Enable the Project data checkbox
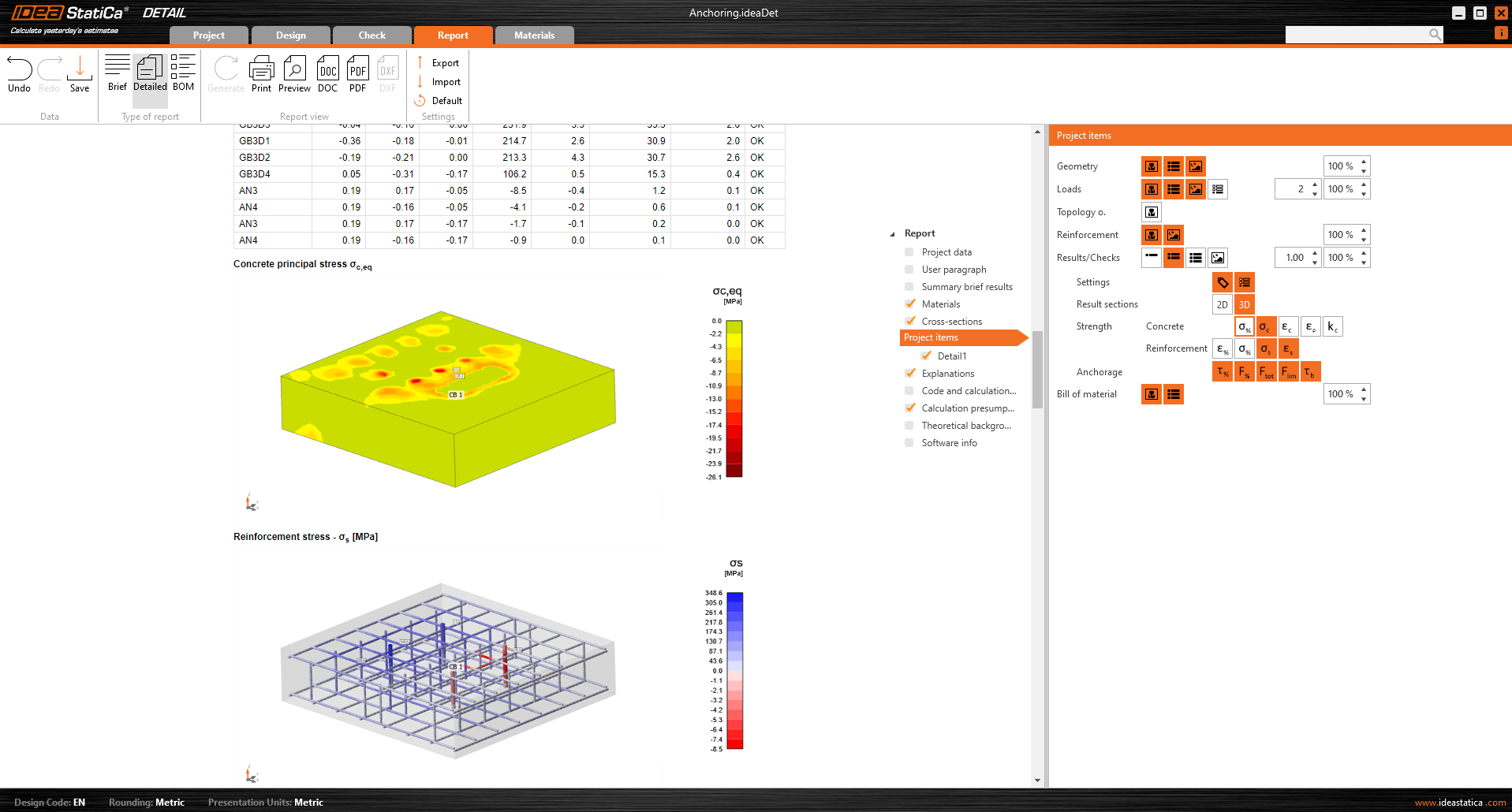This screenshot has width=1512, height=812. (909, 252)
